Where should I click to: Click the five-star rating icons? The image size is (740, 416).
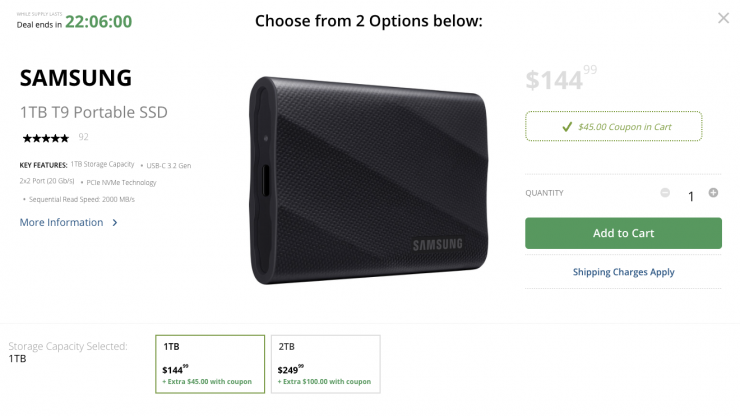pyautogui.click(x=45, y=137)
